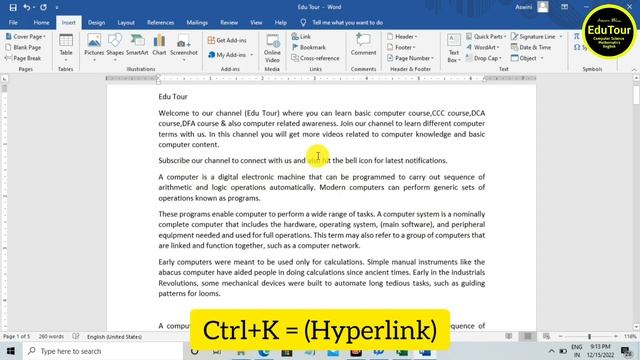
Task: Add a new Comment
Action: 363,45
